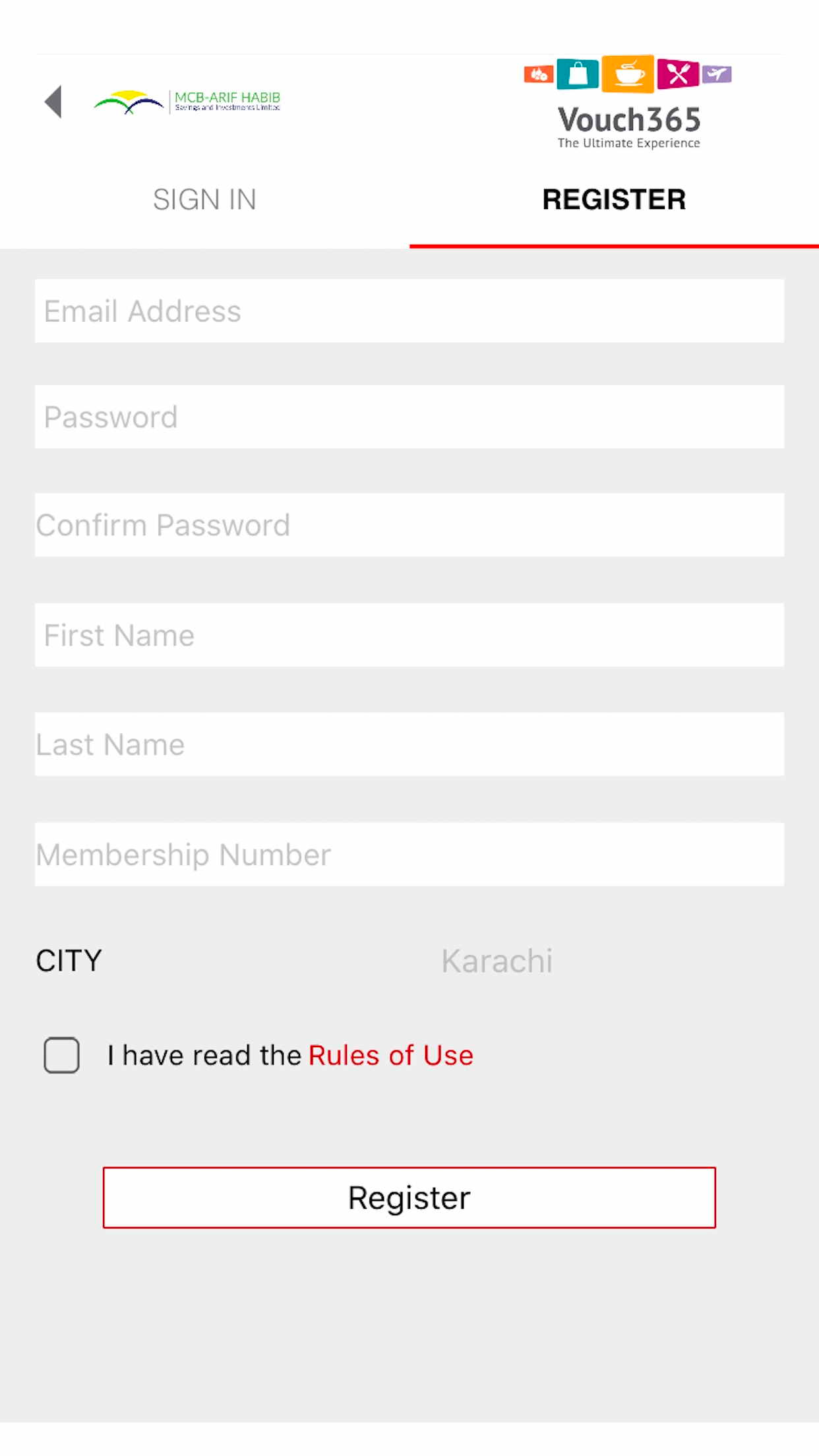The width and height of the screenshot is (819, 1456).
Task: Switch to the SIGN IN tab
Action: point(204,200)
